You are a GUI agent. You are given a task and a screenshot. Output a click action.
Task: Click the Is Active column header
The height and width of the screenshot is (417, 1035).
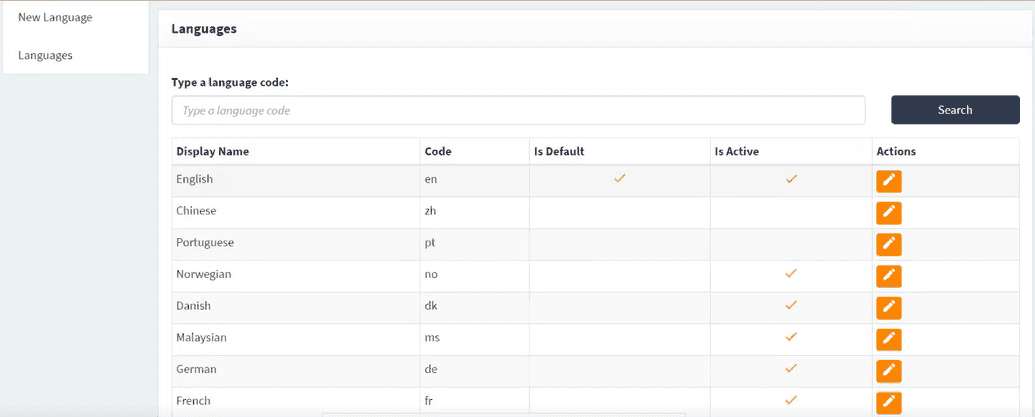[x=736, y=151]
